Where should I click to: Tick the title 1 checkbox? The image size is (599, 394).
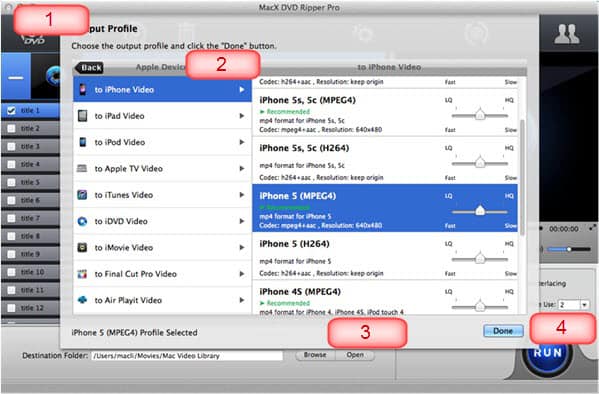click(11, 110)
